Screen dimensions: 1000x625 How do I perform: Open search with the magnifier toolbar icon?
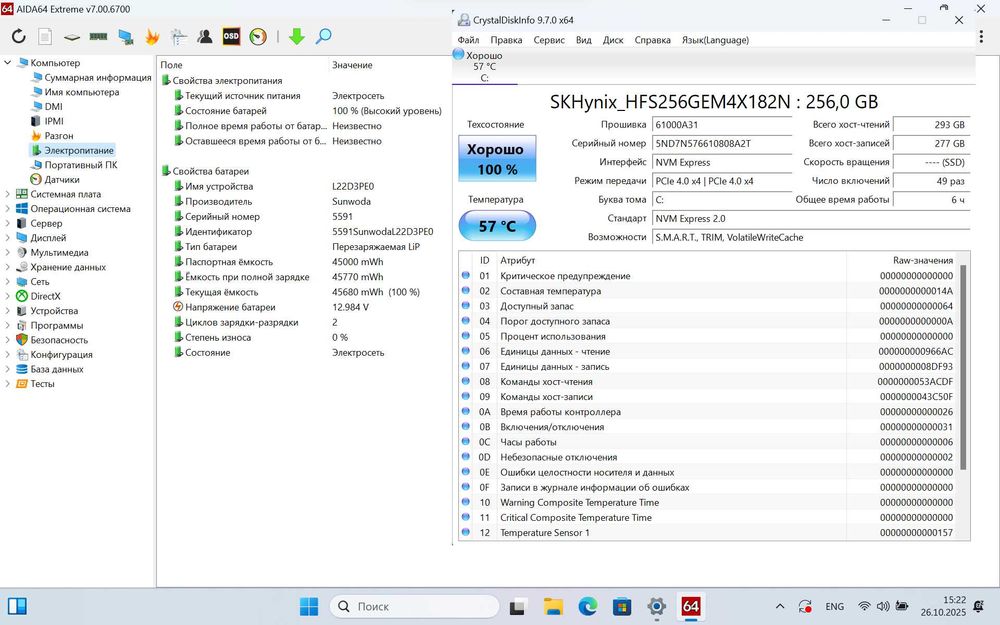(x=323, y=36)
